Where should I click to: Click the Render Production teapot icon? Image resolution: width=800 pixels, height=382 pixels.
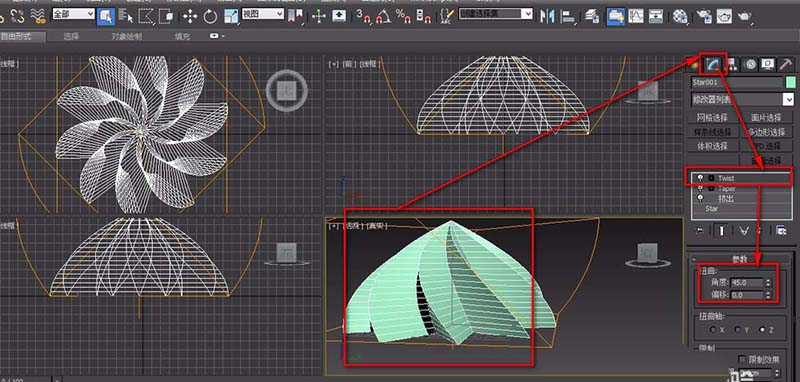point(745,16)
